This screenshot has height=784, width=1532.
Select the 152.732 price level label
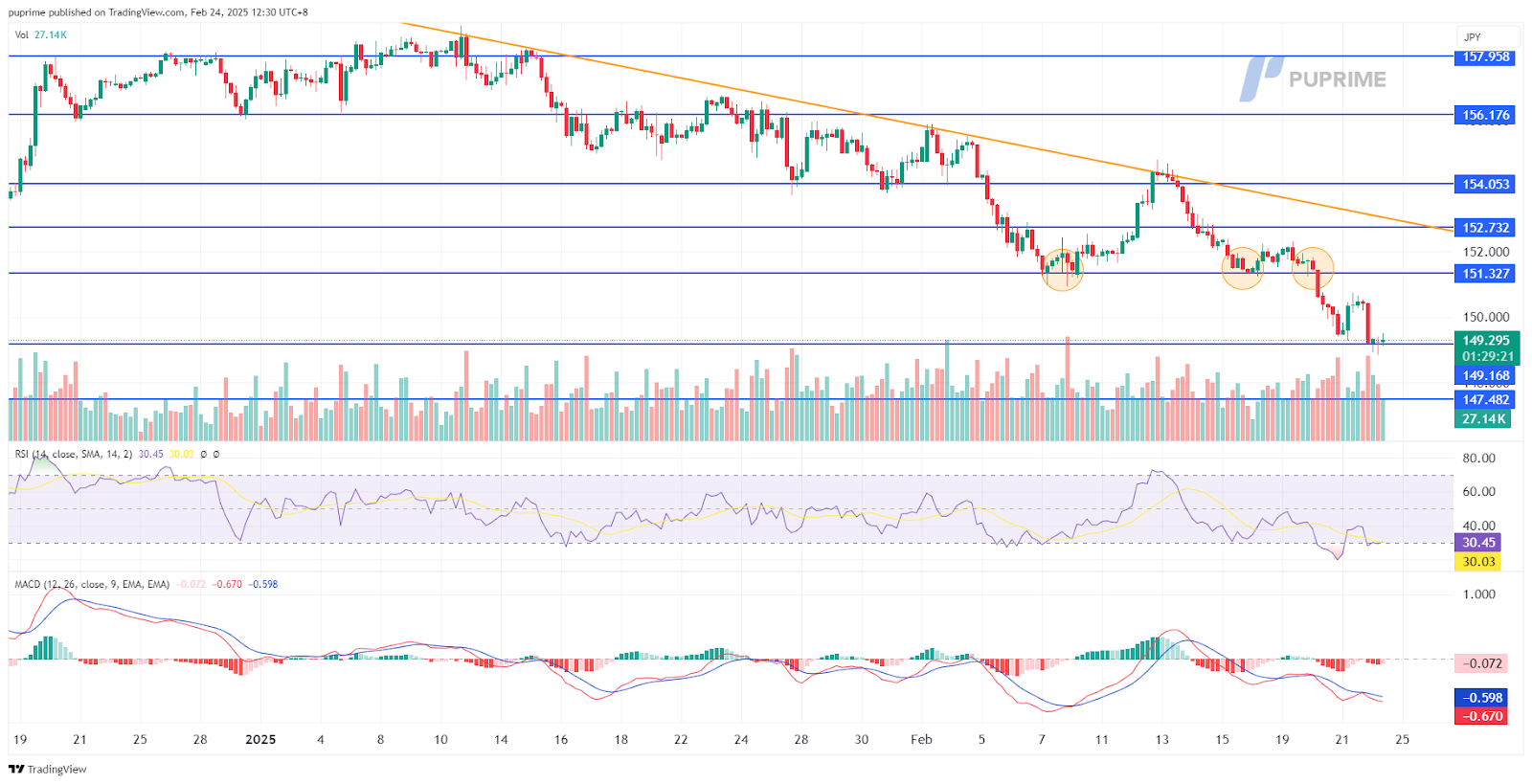pos(1485,228)
